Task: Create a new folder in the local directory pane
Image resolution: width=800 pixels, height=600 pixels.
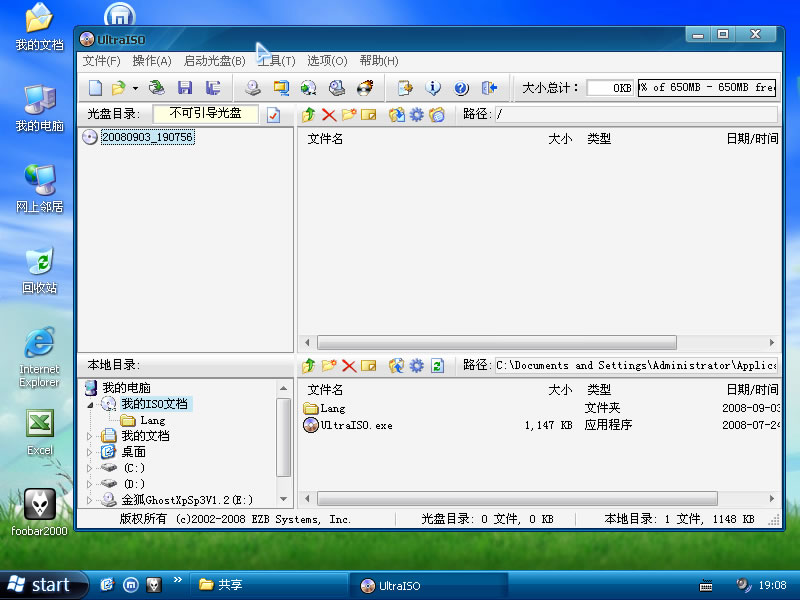Action: 329,365
